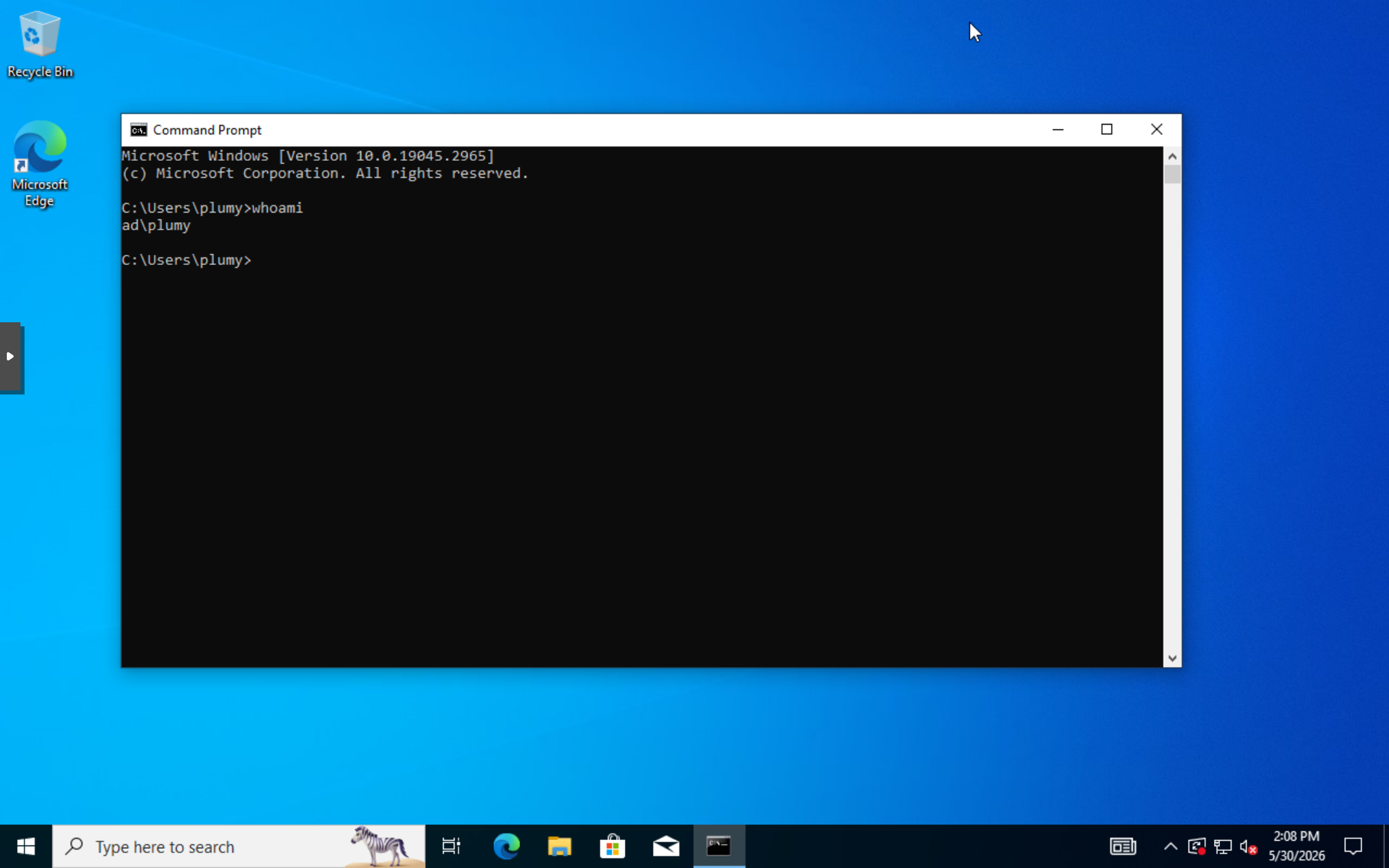Click the Command Prompt title bar system icon

tap(138, 129)
